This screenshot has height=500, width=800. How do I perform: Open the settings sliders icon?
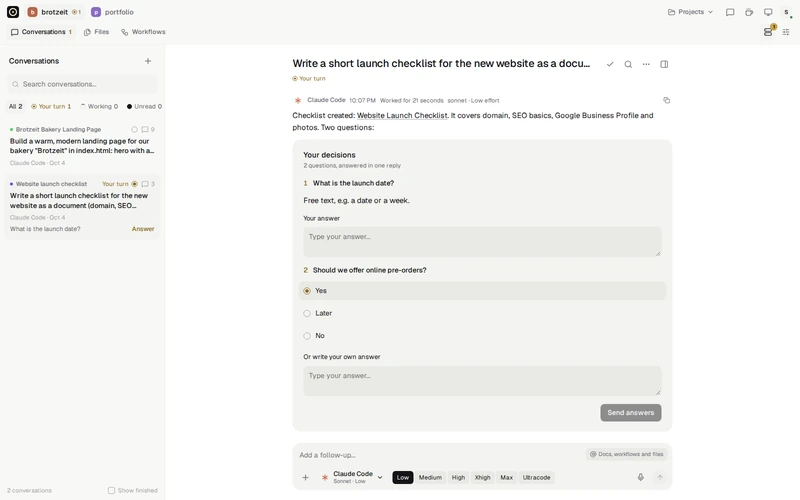coord(786,32)
